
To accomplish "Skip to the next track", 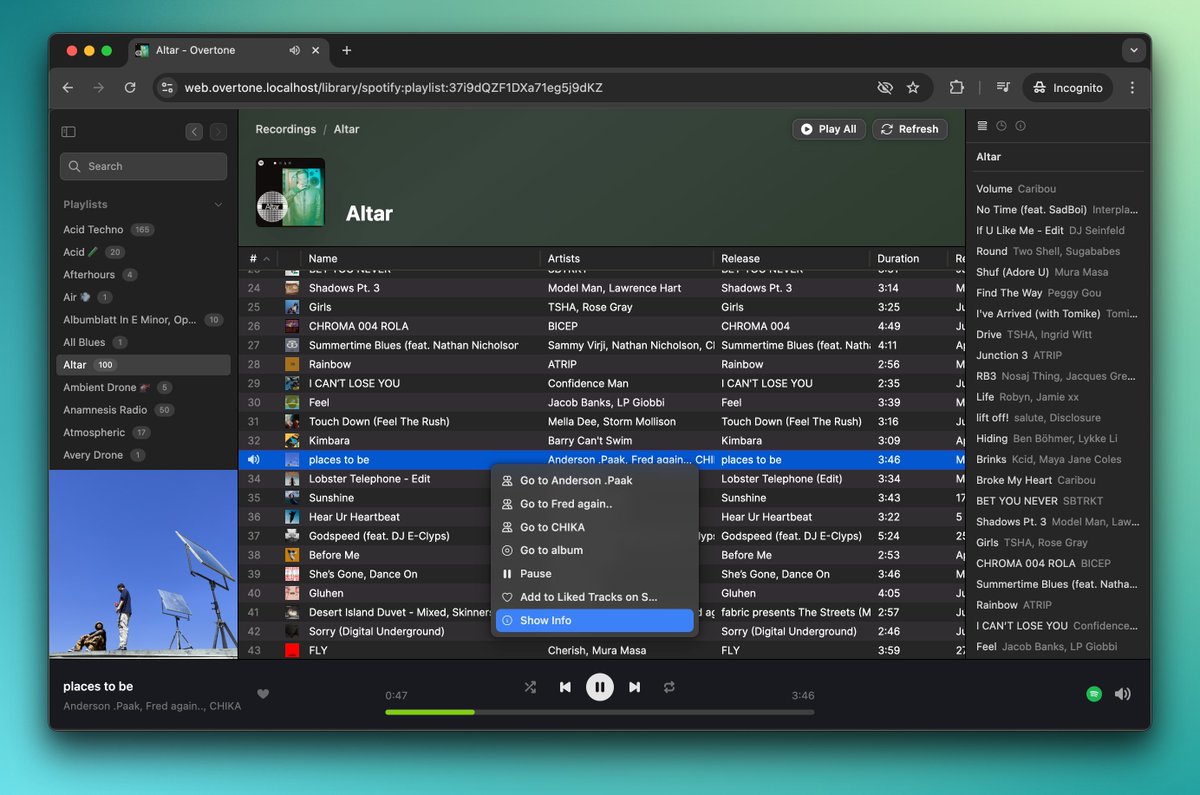I will [x=634, y=687].
